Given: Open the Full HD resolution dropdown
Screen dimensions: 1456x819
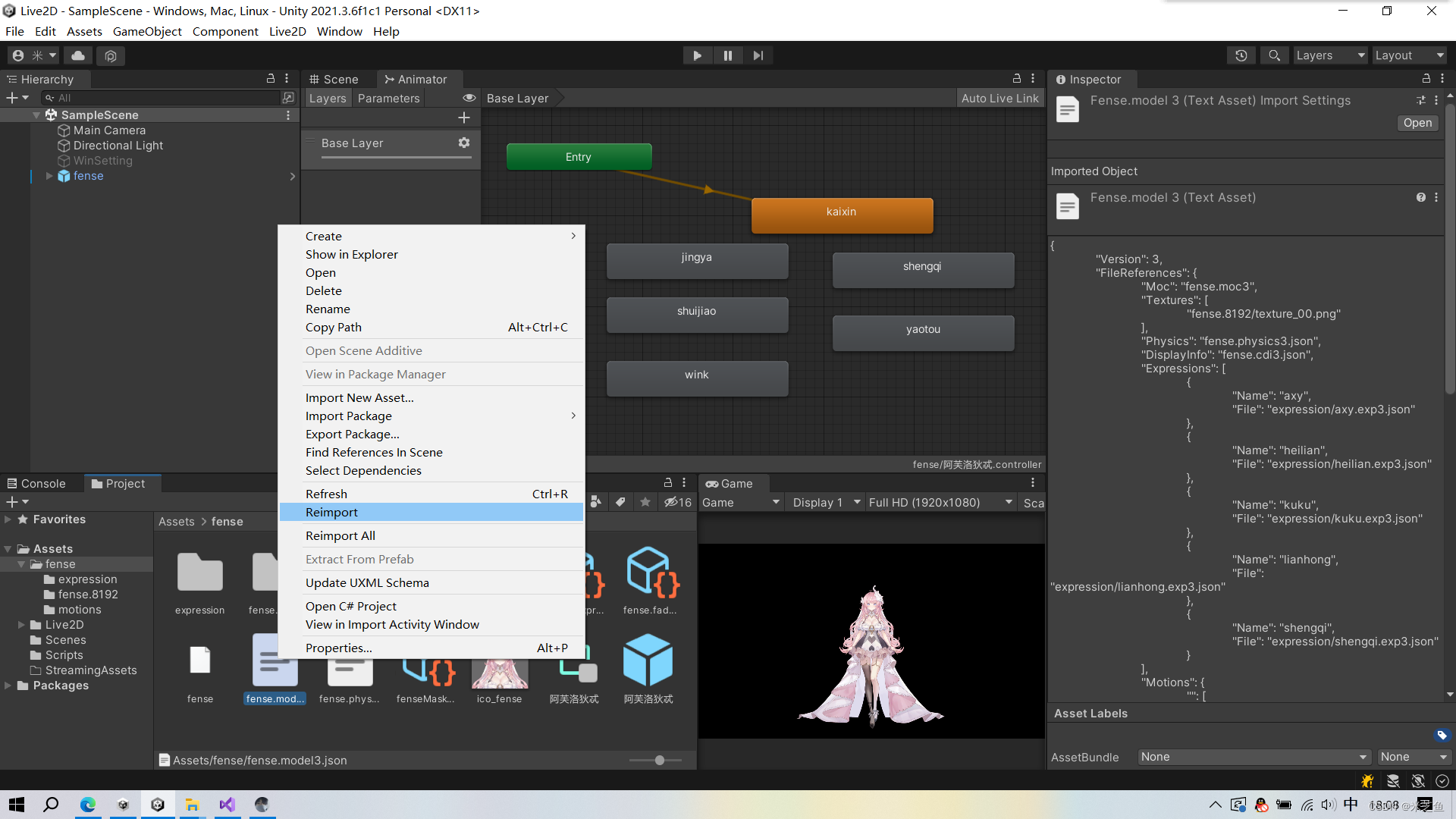Looking at the screenshot, I should click(x=940, y=503).
